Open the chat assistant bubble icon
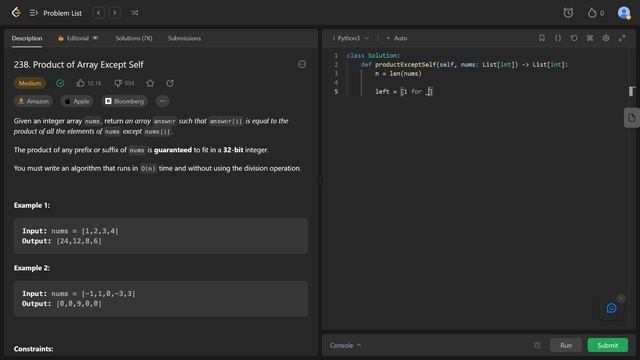Viewport: 640px width, 360px height. tap(611, 308)
